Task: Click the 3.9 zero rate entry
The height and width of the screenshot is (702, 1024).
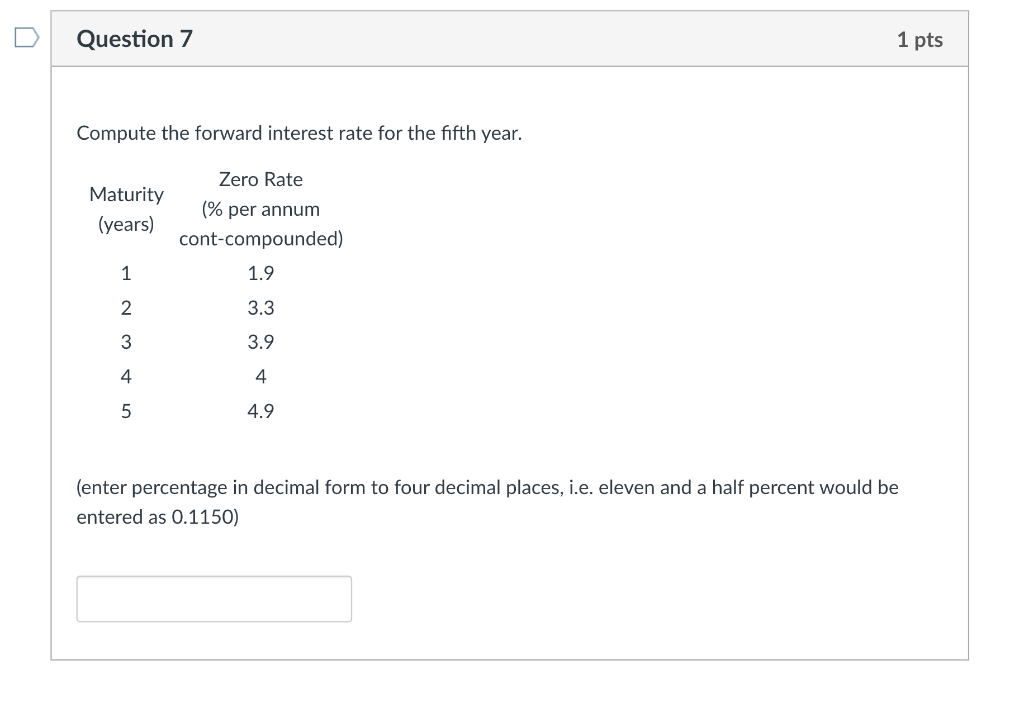Action: (260, 341)
